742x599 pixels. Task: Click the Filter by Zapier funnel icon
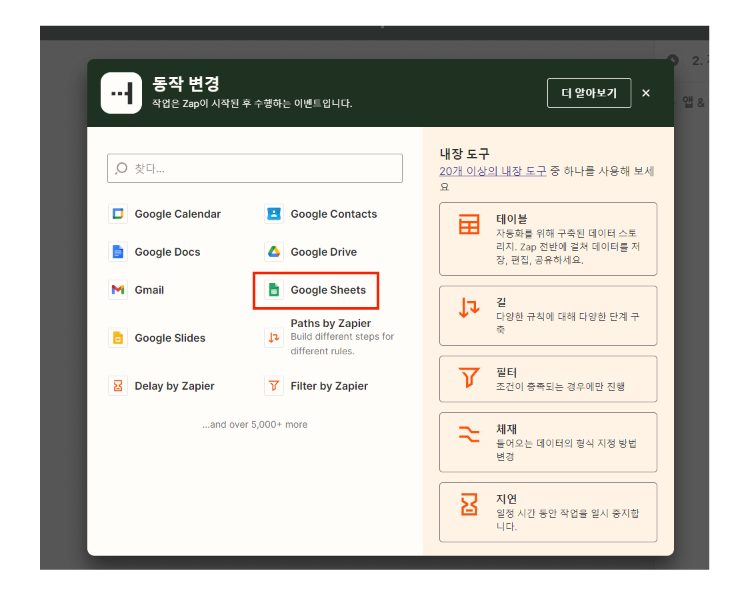[x=274, y=386]
